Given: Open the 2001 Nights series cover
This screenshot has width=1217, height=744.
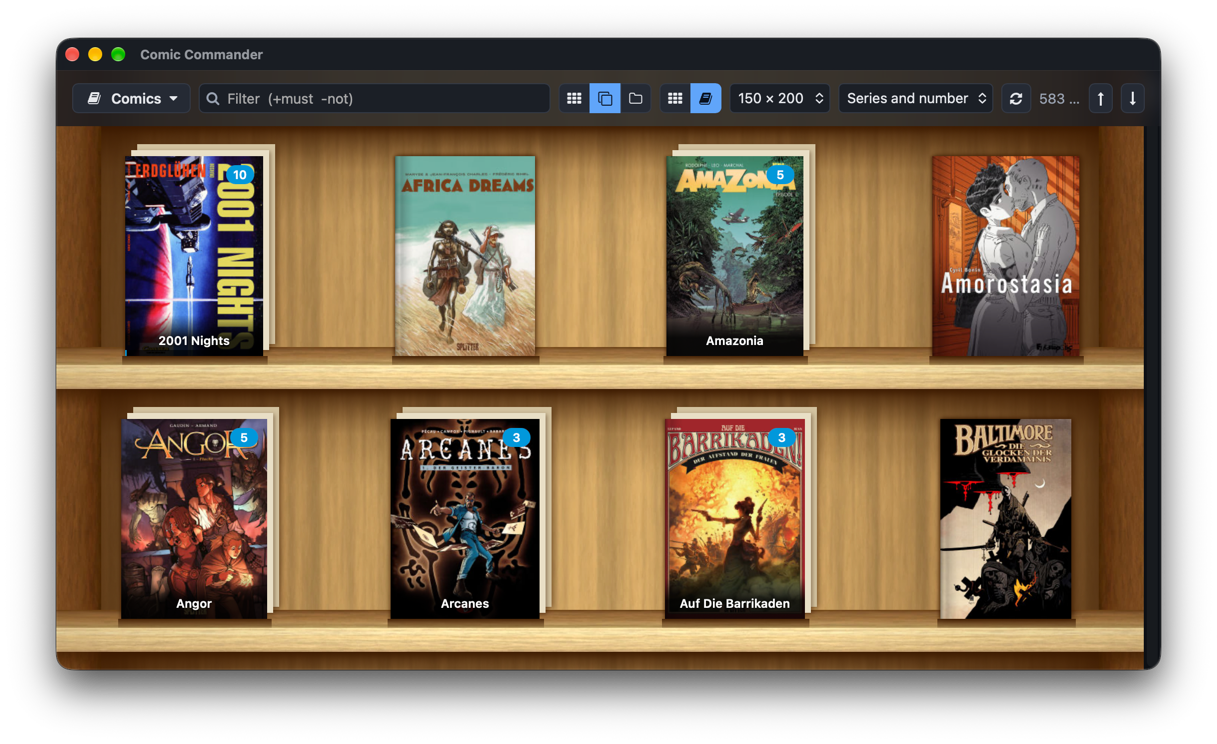Looking at the screenshot, I should tap(194, 256).
